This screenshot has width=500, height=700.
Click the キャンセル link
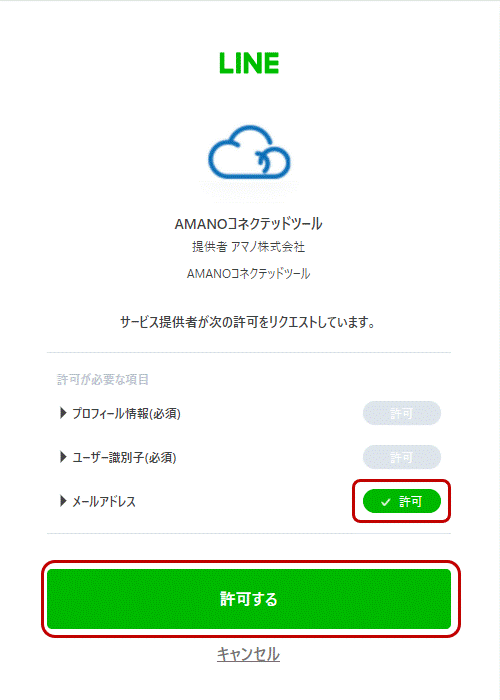249,654
